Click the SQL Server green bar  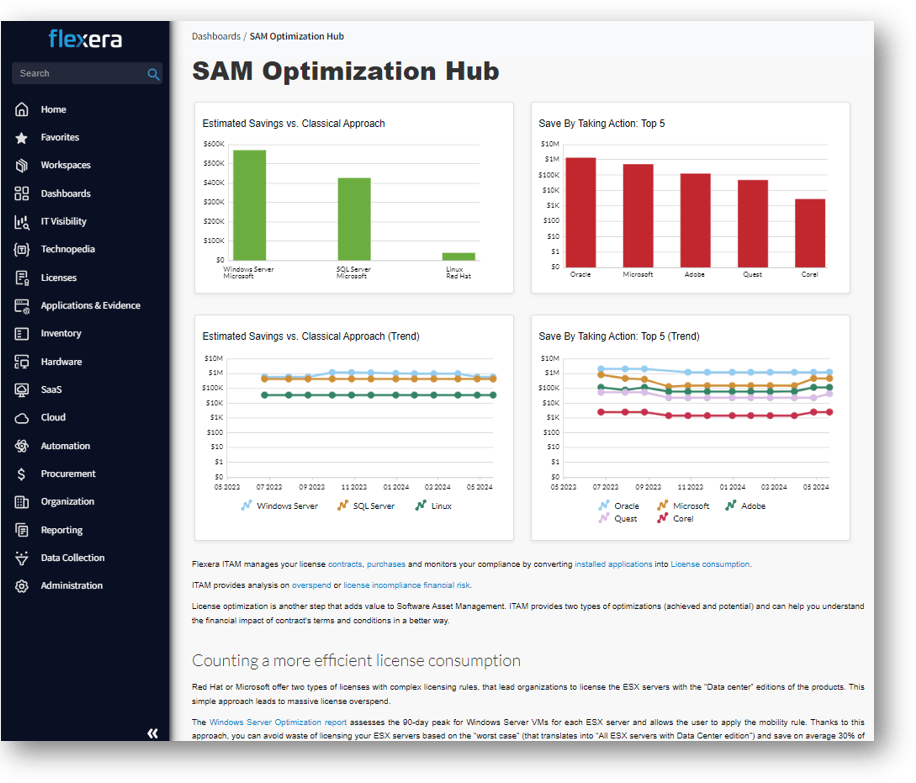click(x=354, y=219)
